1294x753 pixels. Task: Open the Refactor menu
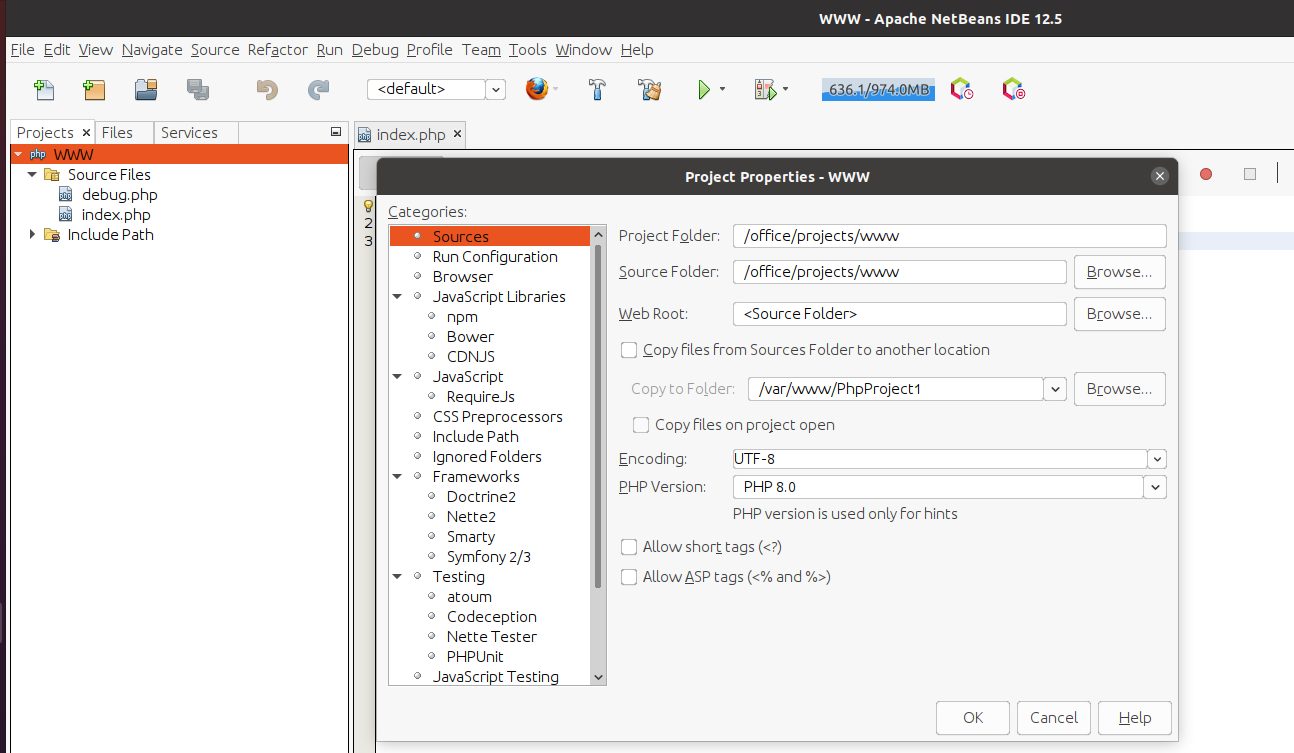coord(278,49)
